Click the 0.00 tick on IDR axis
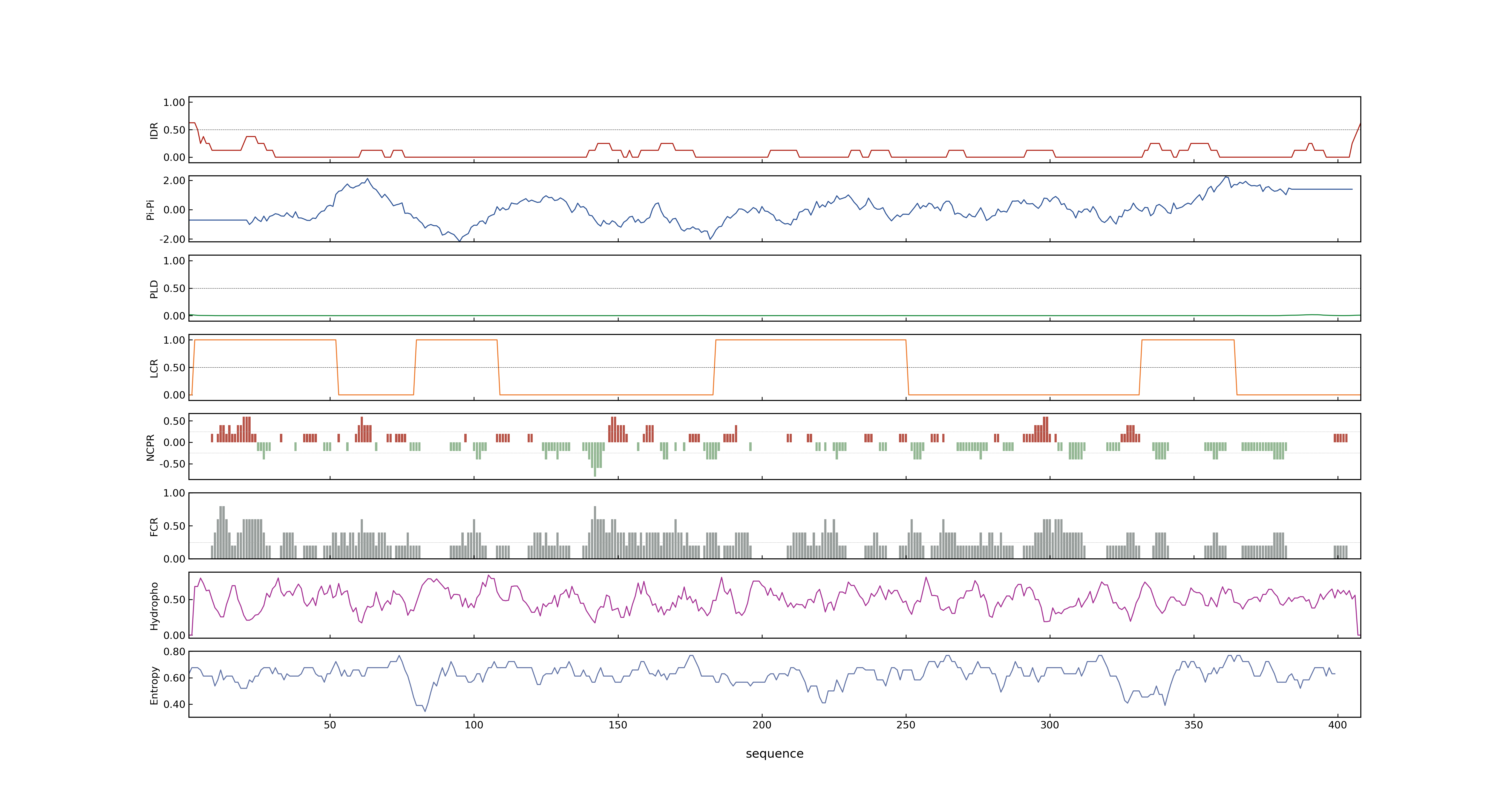The height and width of the screenshot is (806, 1512). [174, 157]
